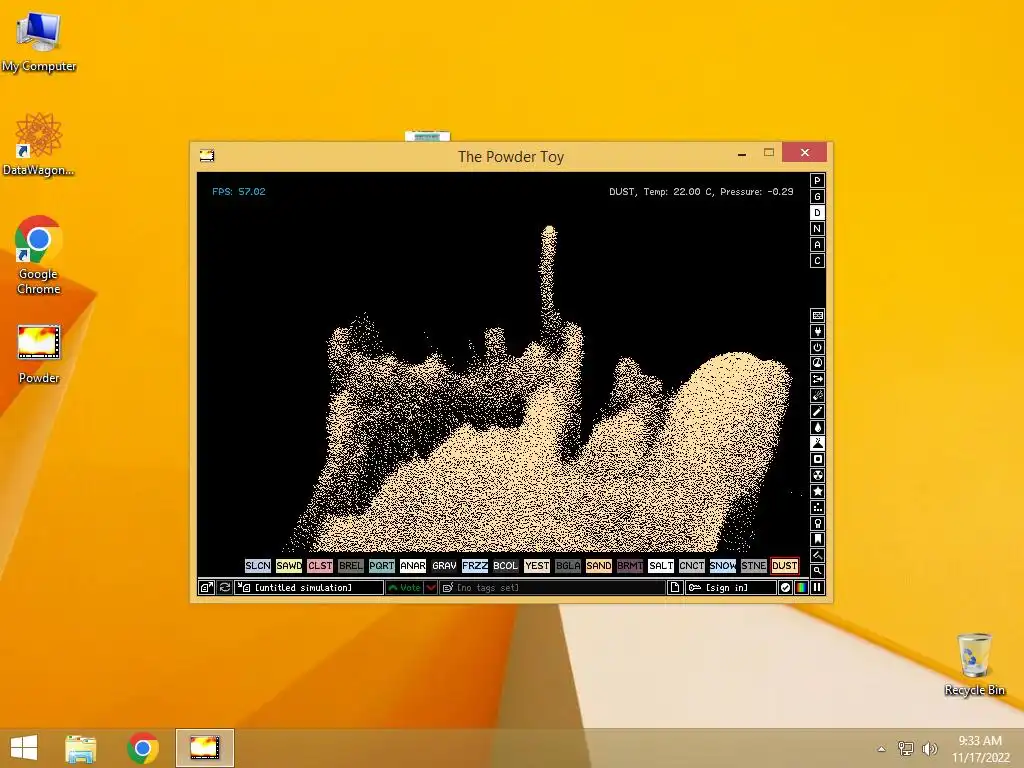Select the D display mode button
The image size is (1024, 768).
tap(817, 213)
